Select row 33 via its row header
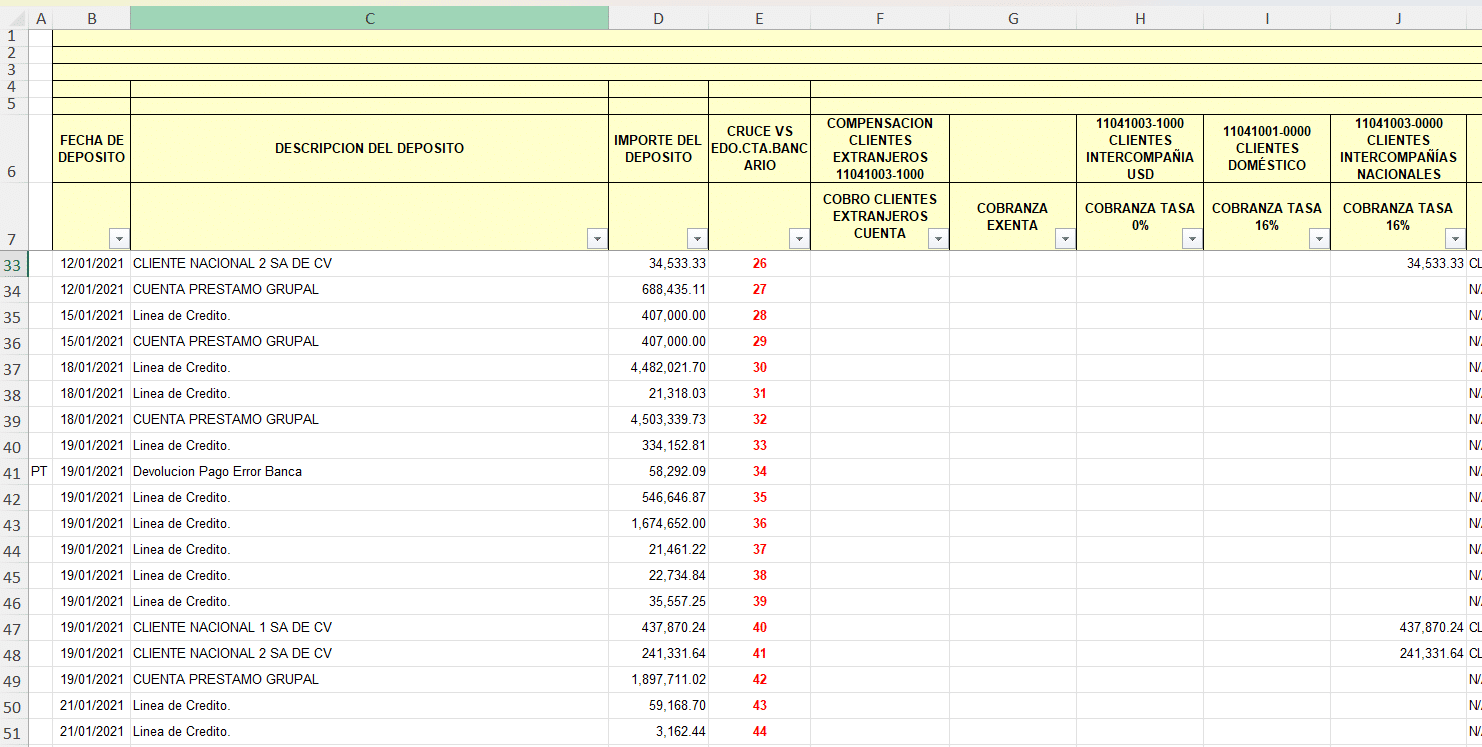Viewport: 1482px width, 747px height. (13, 264)
